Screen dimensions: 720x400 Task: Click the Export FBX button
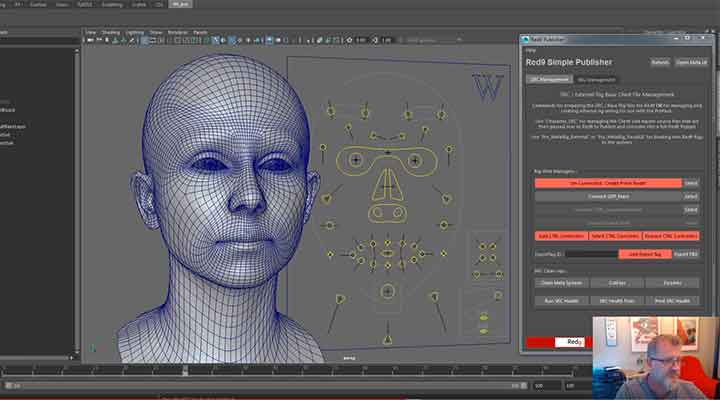684,254
